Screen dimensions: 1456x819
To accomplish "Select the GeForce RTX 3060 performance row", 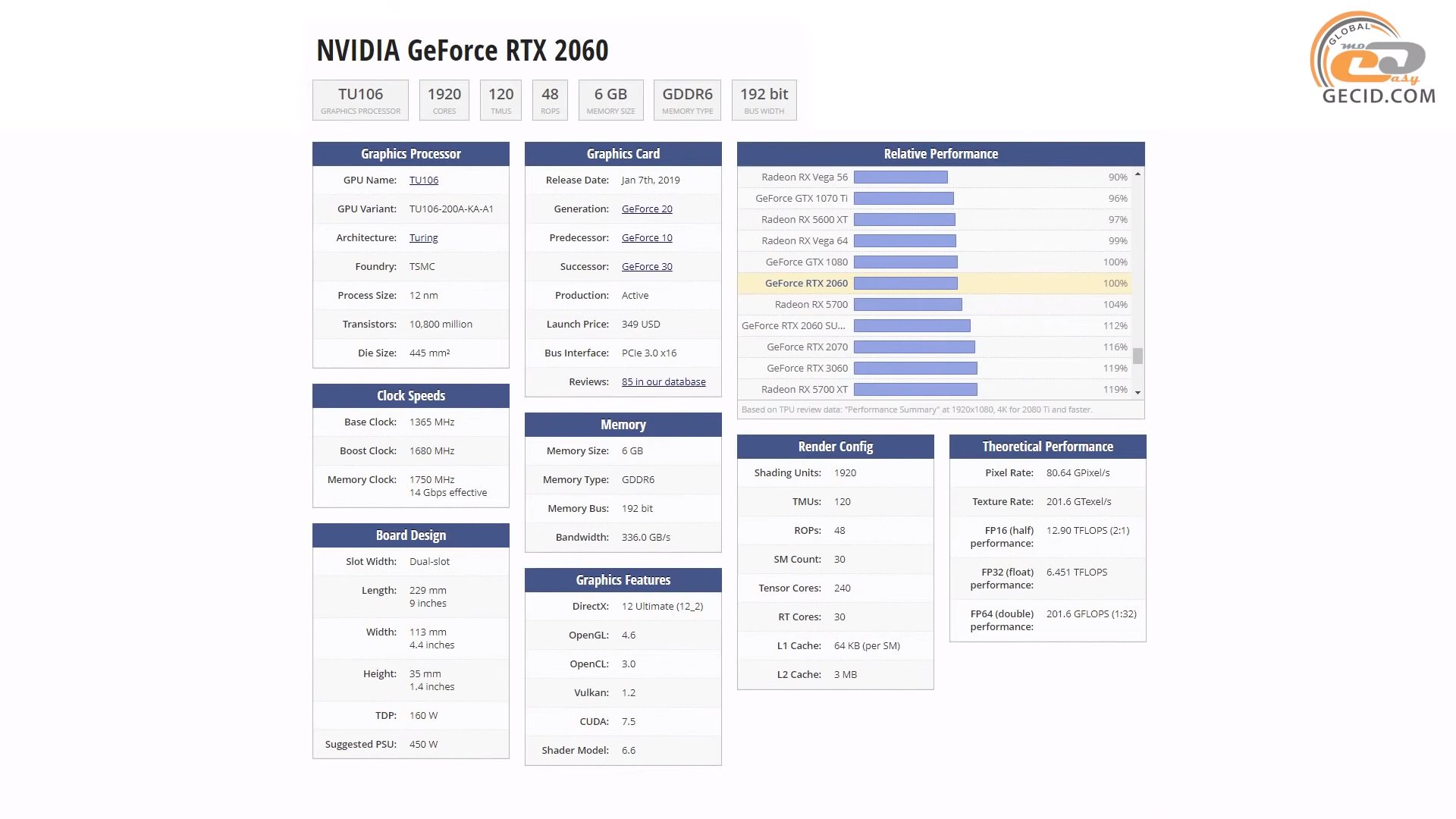I will point(934,368).
